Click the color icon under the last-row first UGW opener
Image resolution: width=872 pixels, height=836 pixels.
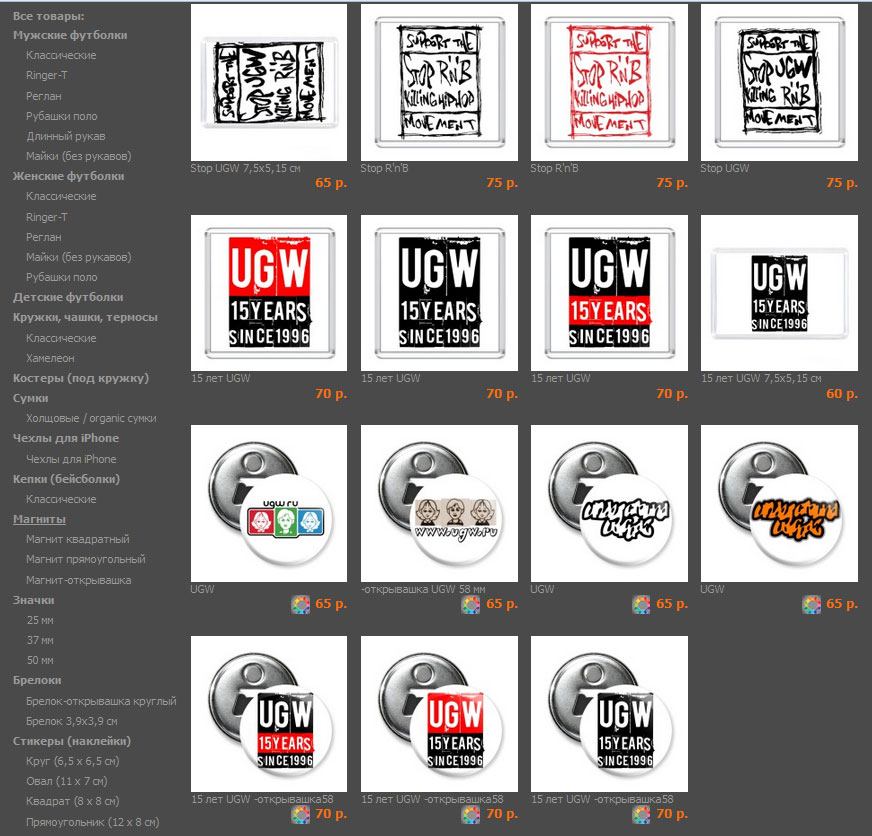tap(301, 815)
